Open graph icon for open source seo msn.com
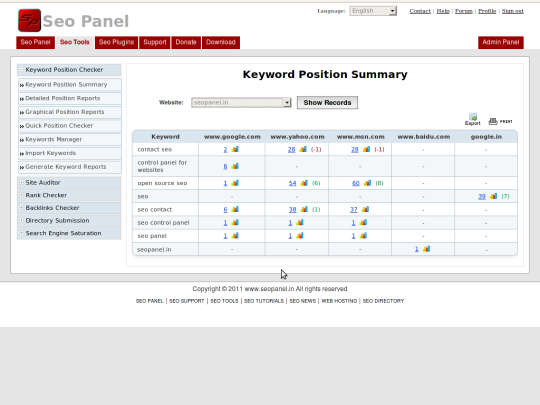Screen dimensions: 540x405 tap(367, 183)
